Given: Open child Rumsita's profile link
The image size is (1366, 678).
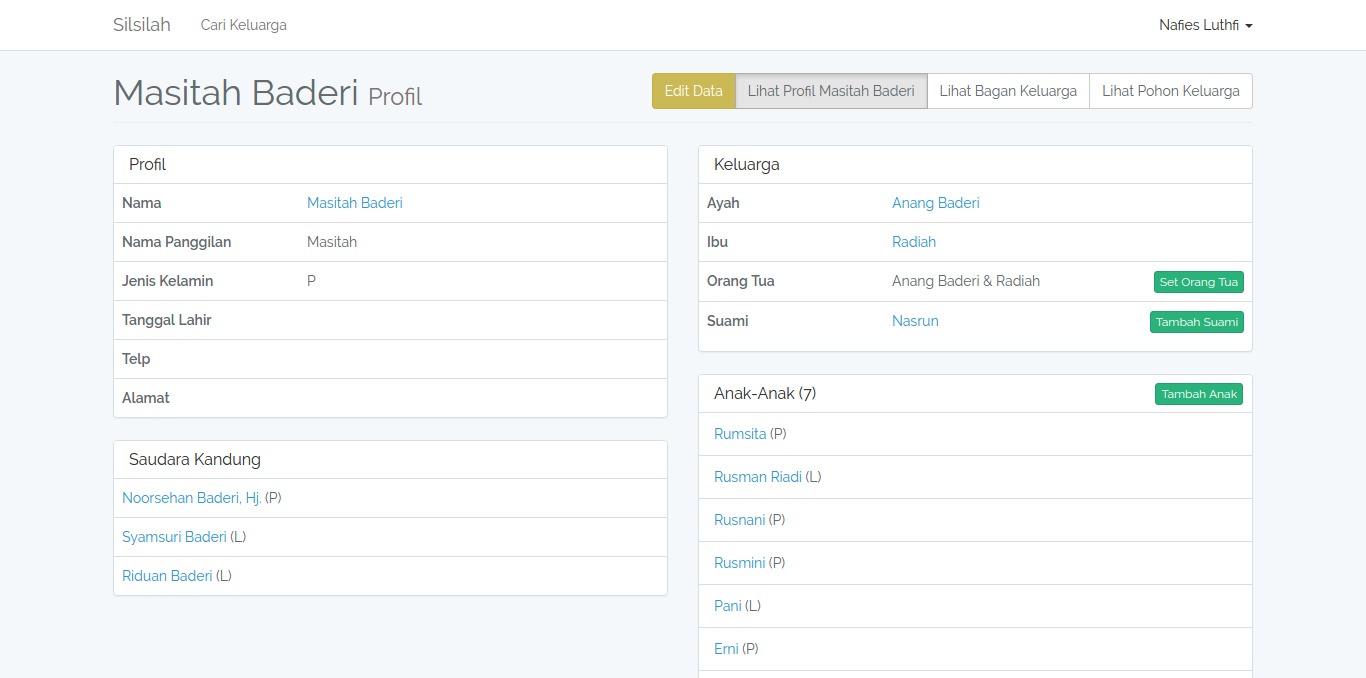Looking at the screenshot, I should 739,434.
